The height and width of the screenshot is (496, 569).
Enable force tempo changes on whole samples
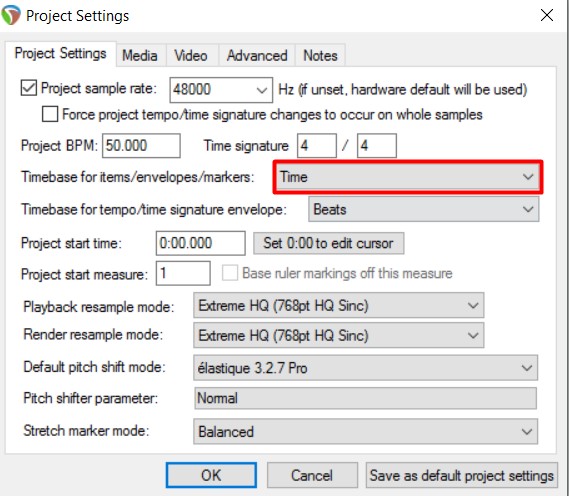50,114
